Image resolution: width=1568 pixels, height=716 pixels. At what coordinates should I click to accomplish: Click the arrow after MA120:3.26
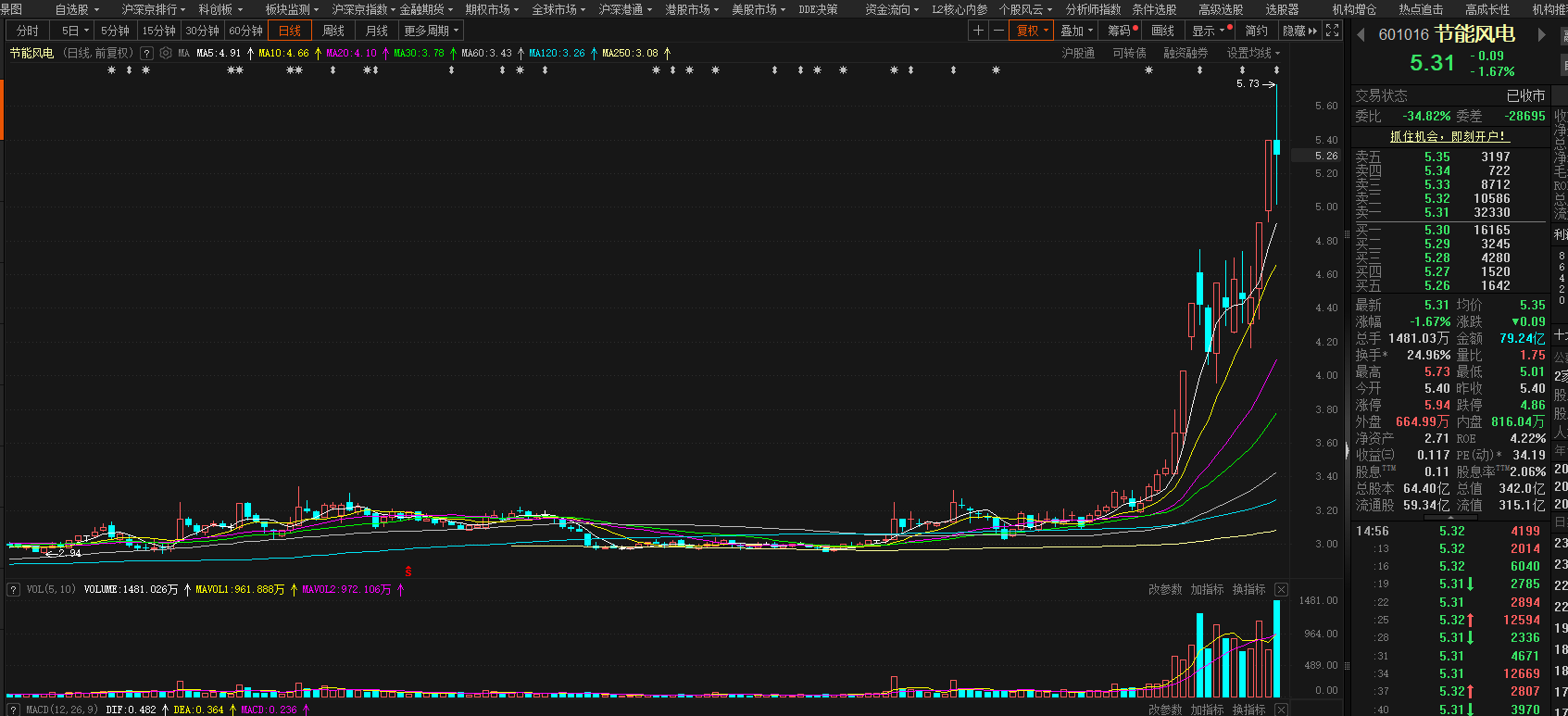click(x=594, y=54)
